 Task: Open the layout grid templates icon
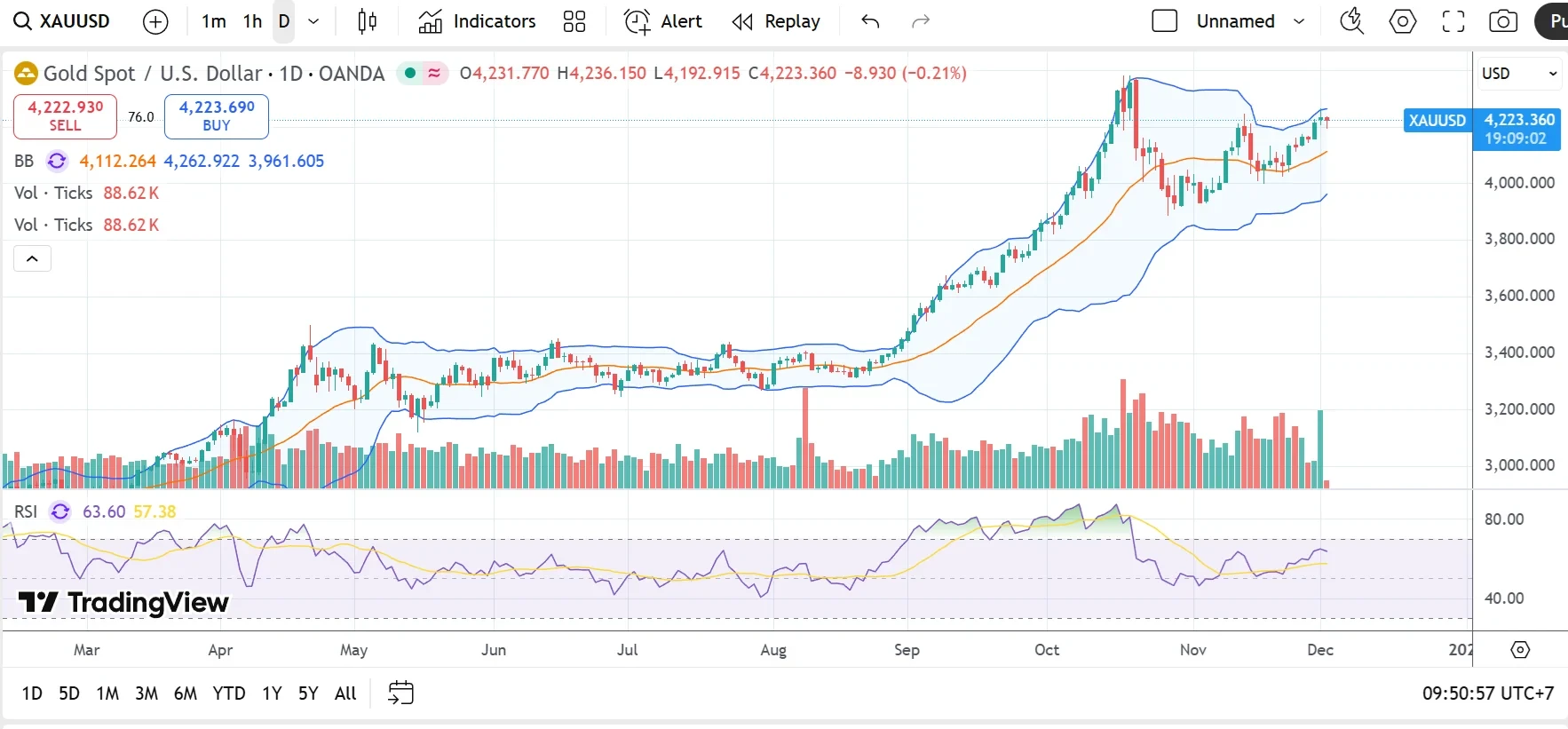point(574,21)
